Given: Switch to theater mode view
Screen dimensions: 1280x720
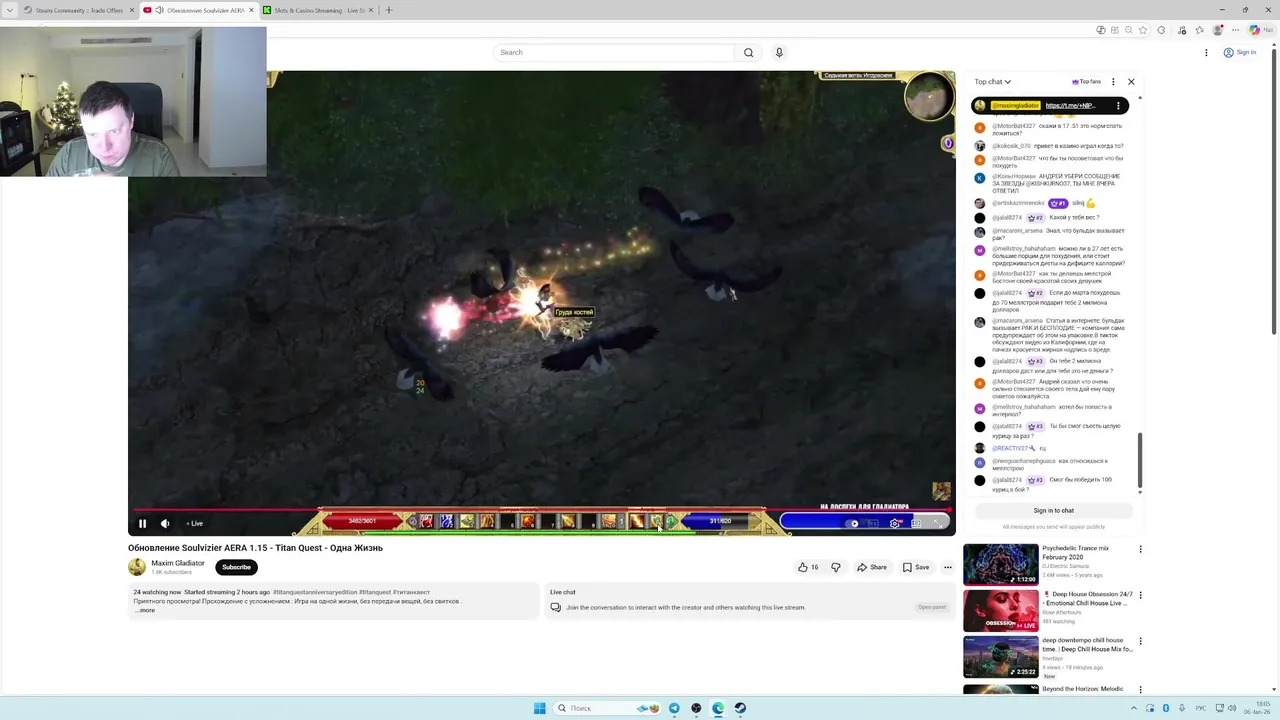Looking at the screenshot, I should click(x=916, y=523).
